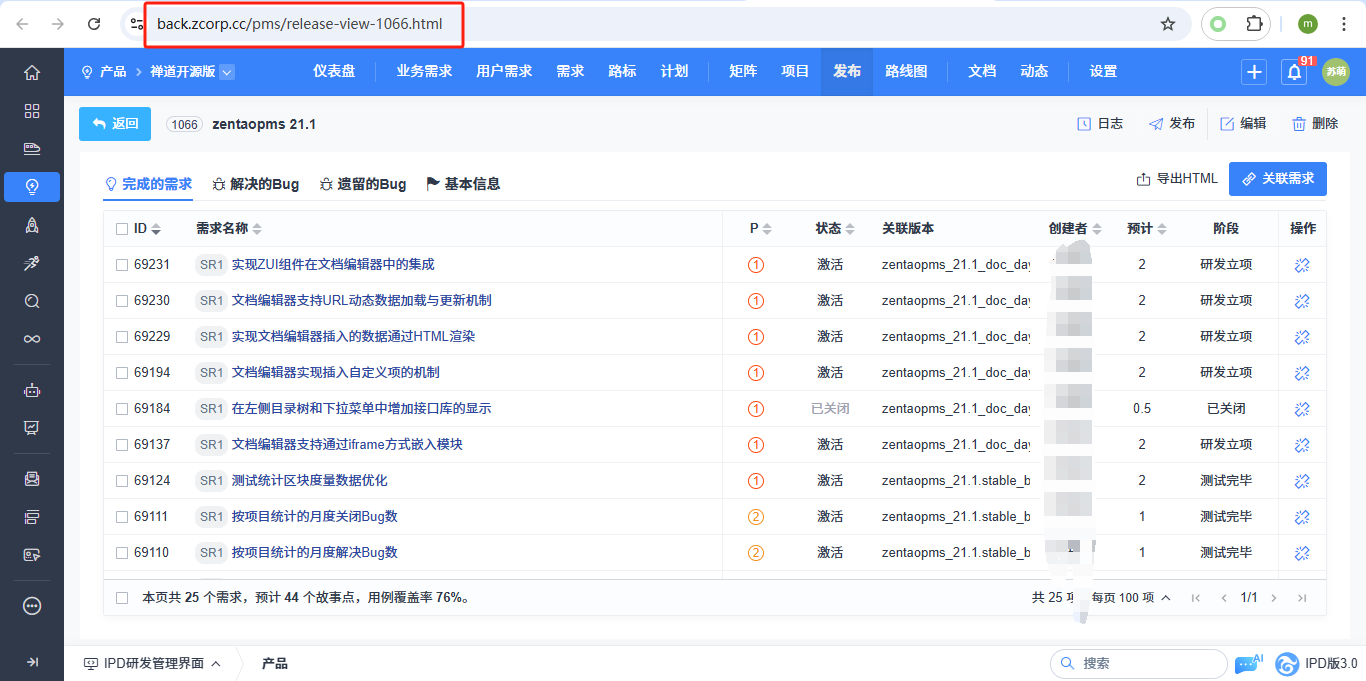Open the home icon in left sidebar
1366x681 pixels.
coord(32,73)
